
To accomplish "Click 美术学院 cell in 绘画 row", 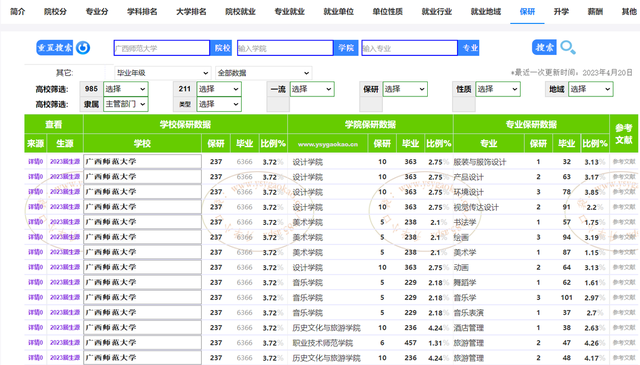I will [308, 237].
